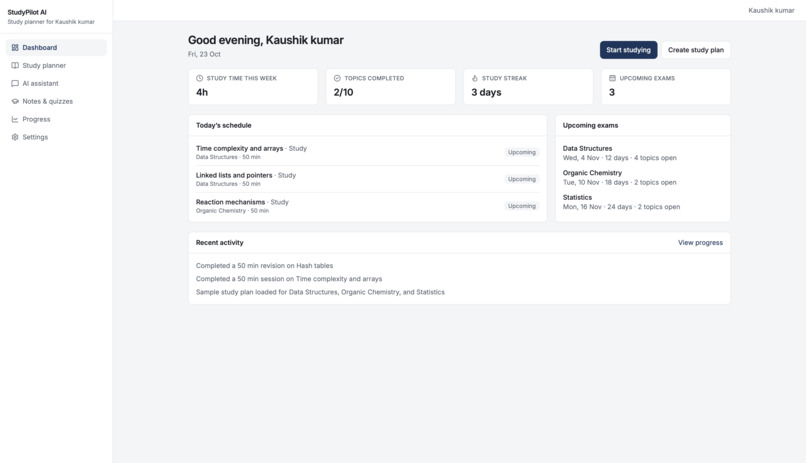Click the Settings gear icon
Viewport: 806px width, 463px height.
tap(15, 137)
